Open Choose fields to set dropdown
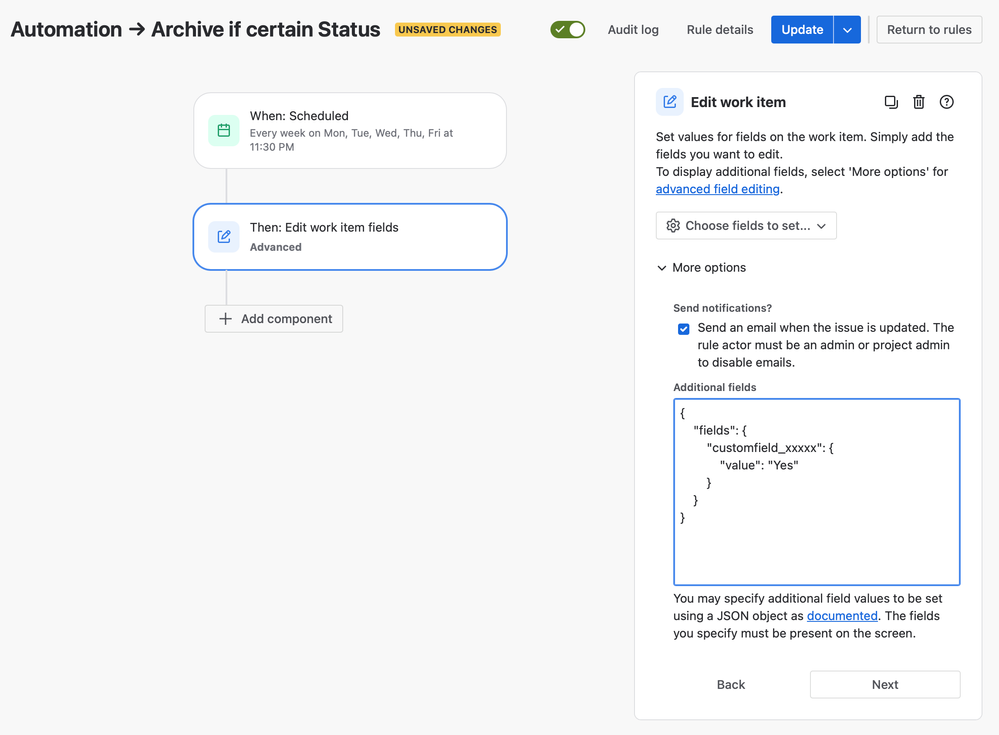Screen dimensions: 999x735 pos(746,225)
